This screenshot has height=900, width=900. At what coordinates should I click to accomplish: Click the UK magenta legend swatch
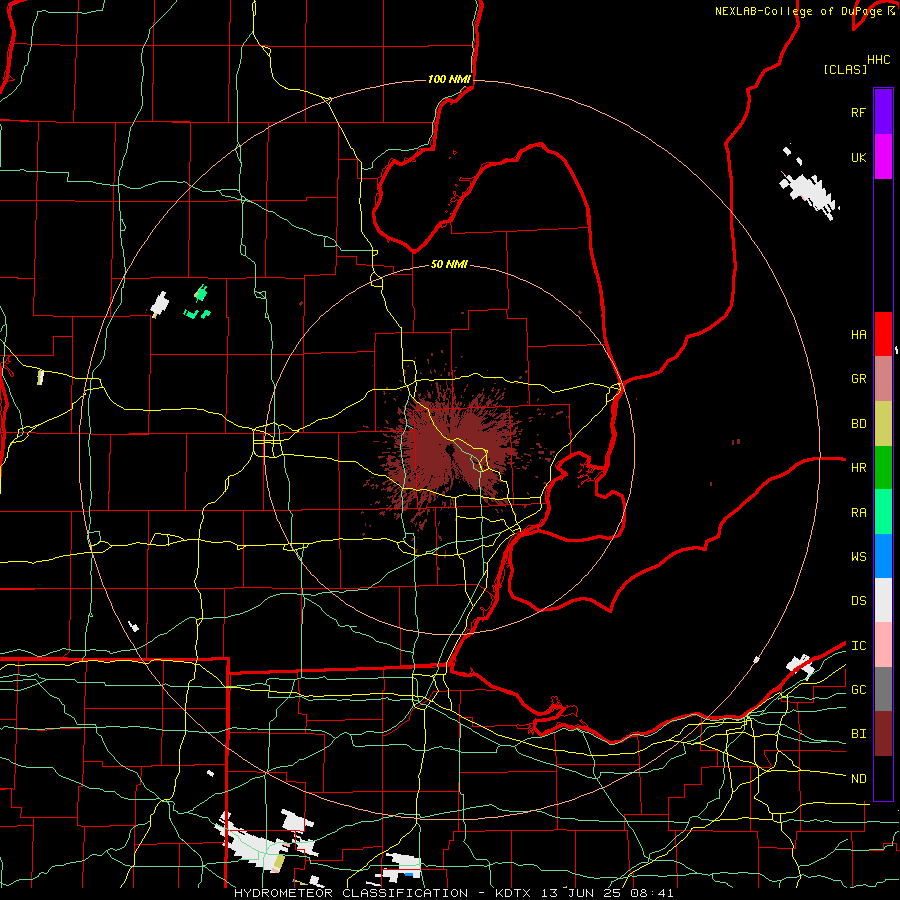[883, 157]
